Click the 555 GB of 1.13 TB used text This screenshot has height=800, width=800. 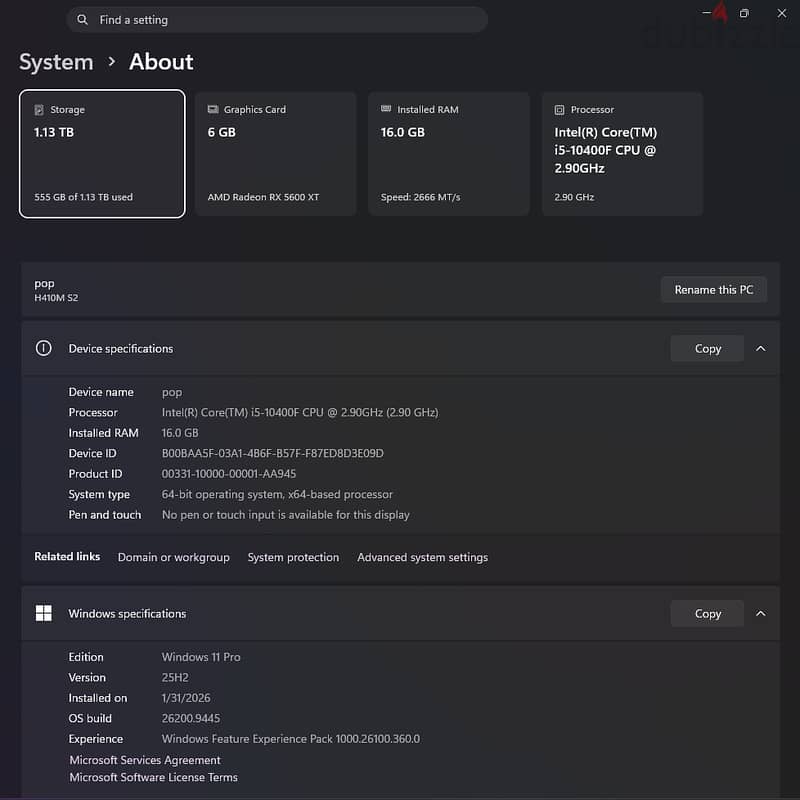(x=83, y=197)
